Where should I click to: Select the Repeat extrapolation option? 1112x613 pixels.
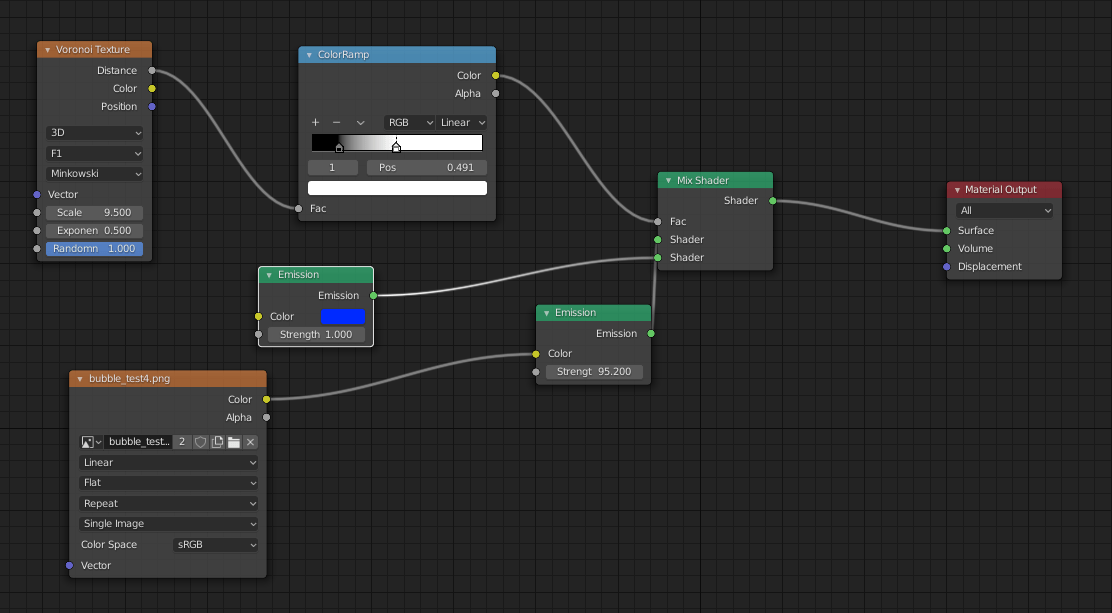pyautogui.click(x=168, y=503)
